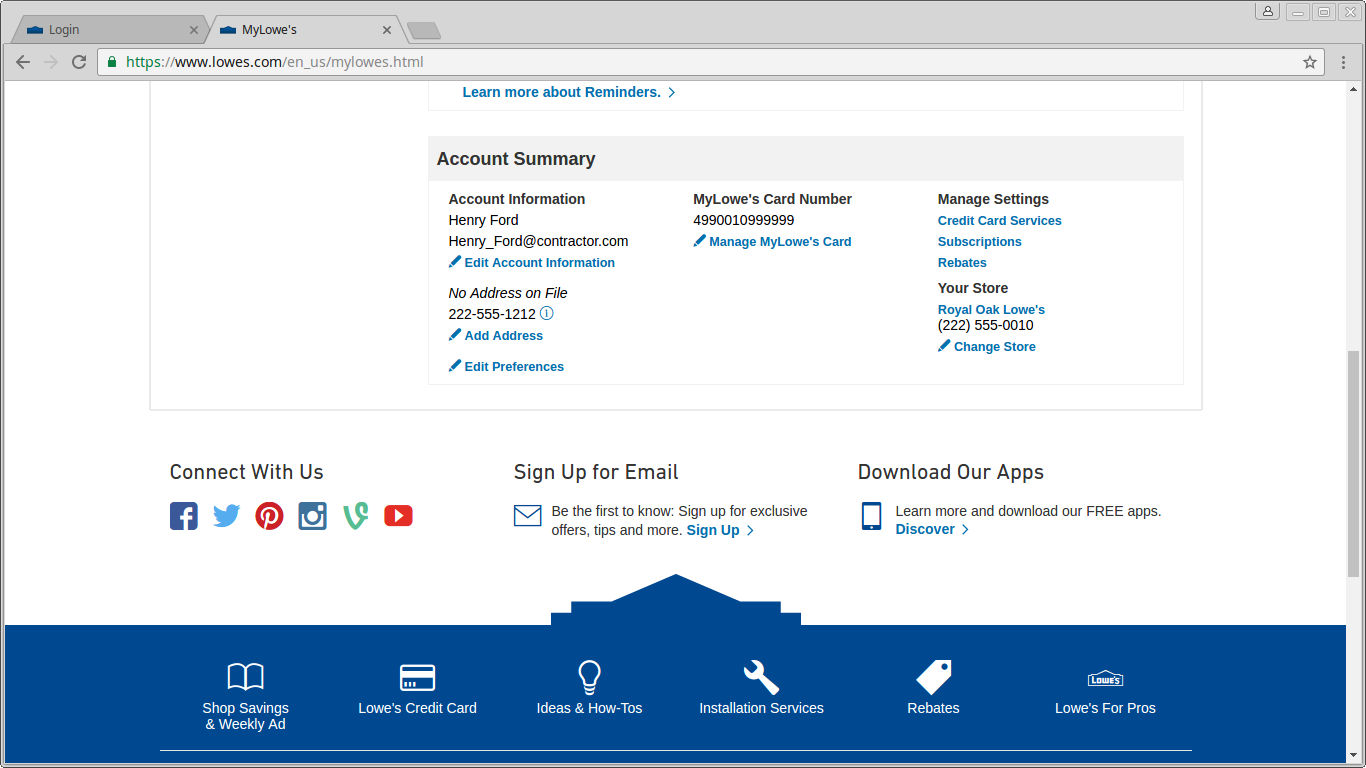The height and width of the screenshot is (768, 1366).
Task: Click the Change Store link
Action: pos(994,346)
